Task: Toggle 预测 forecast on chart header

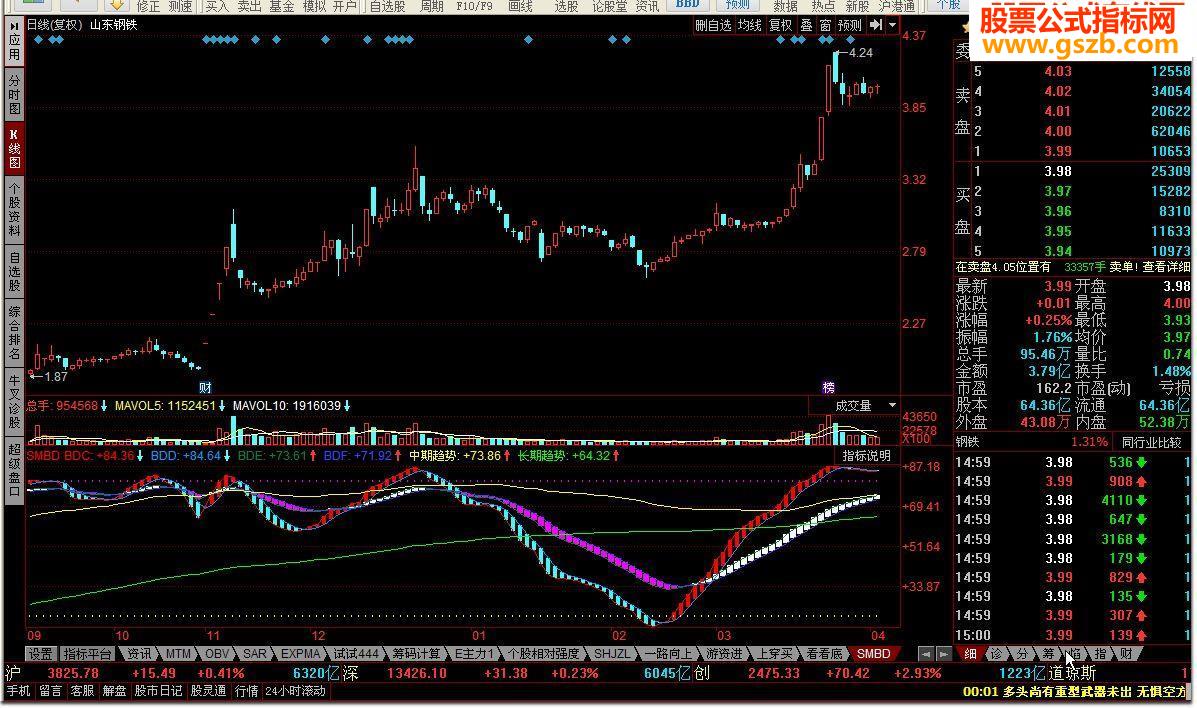Action: click(850, 25)
